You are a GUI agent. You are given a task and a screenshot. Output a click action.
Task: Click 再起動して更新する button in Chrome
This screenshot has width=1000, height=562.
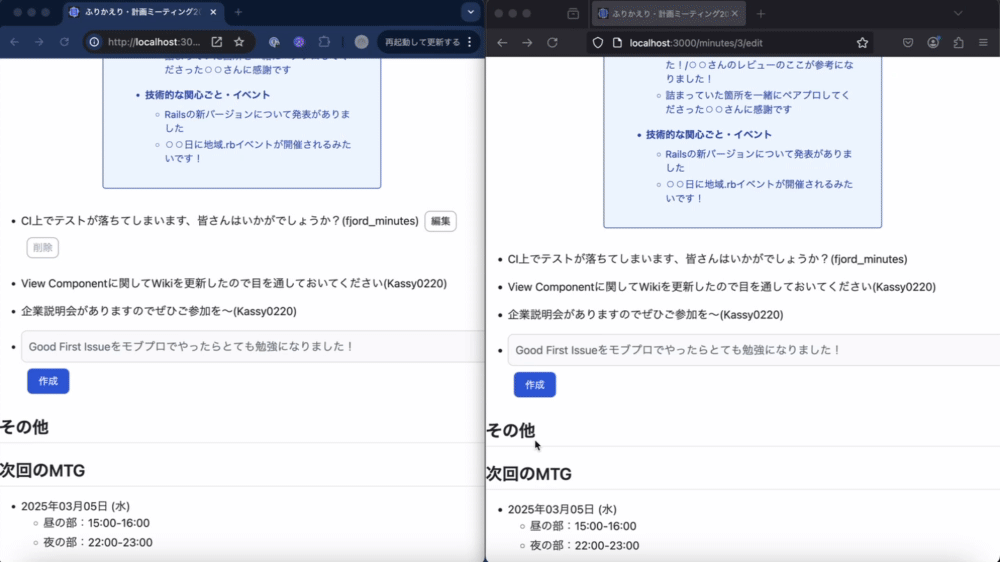tap(422, 42)
